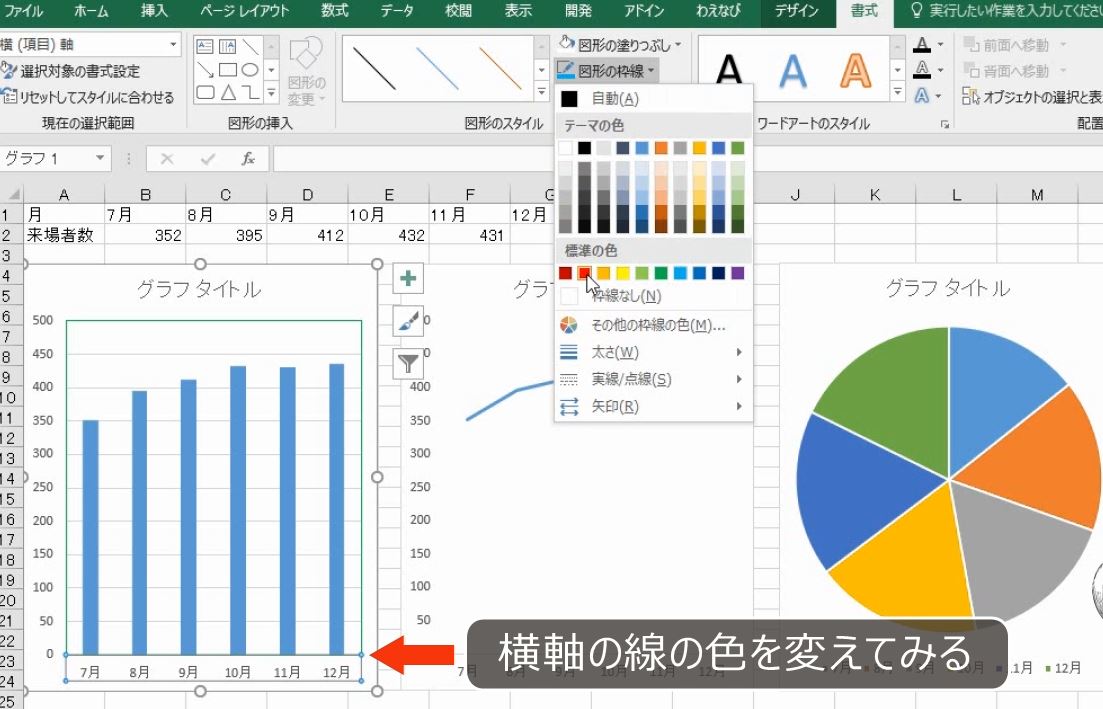
Task: Expand the insert shapes gallery more arrow
Action: [x=272, y=92]
